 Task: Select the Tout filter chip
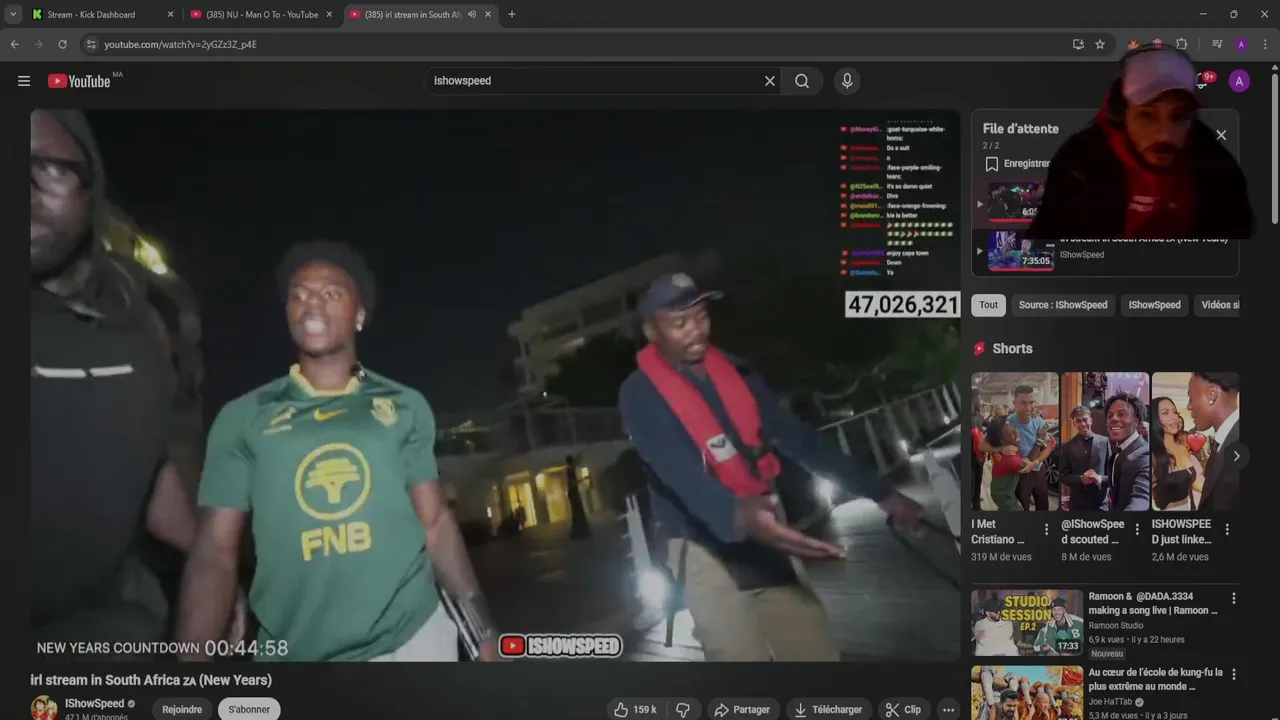[x=988, y=305]
